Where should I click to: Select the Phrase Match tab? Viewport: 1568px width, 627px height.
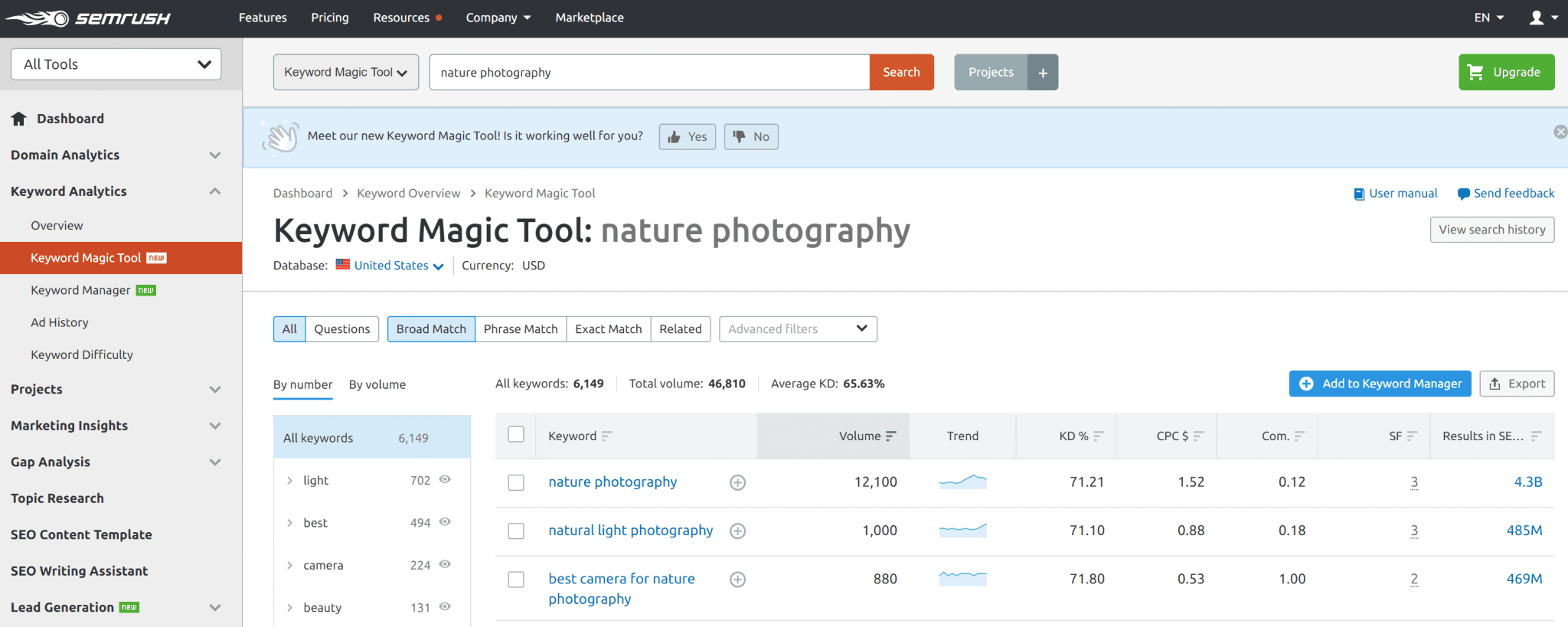coord(521,329)
